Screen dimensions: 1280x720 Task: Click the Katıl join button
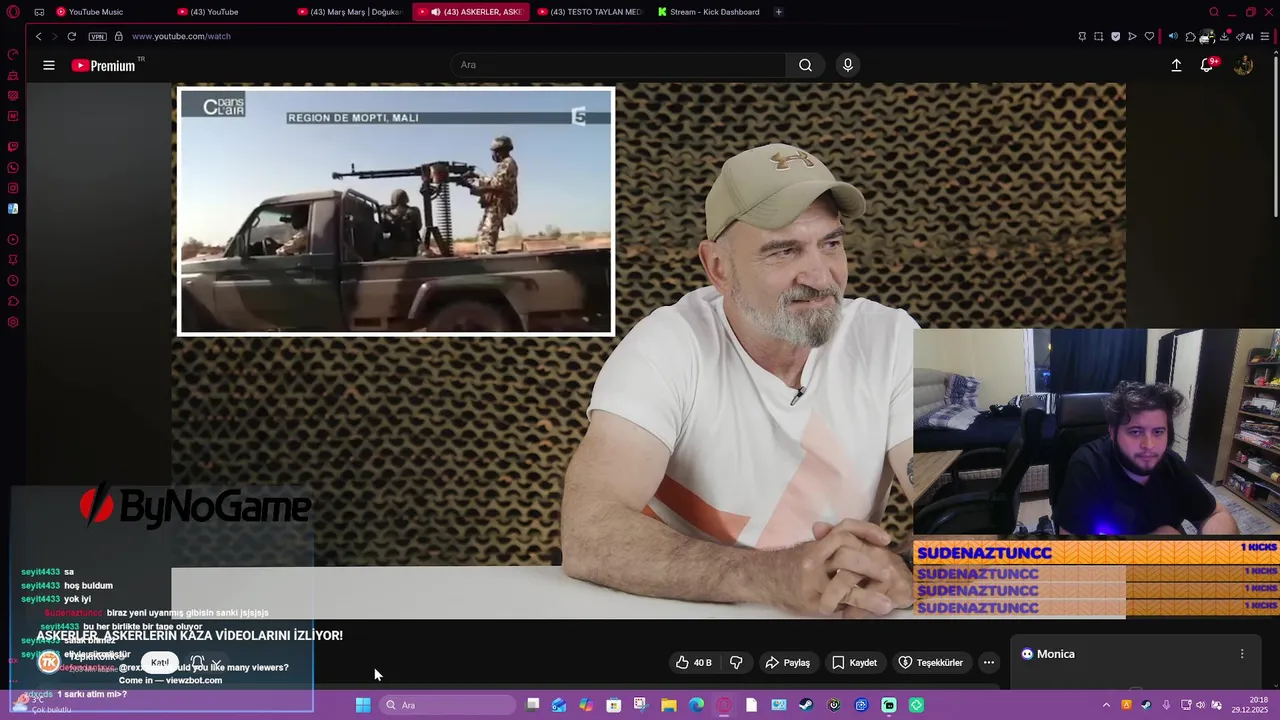[x=160, y=662]
